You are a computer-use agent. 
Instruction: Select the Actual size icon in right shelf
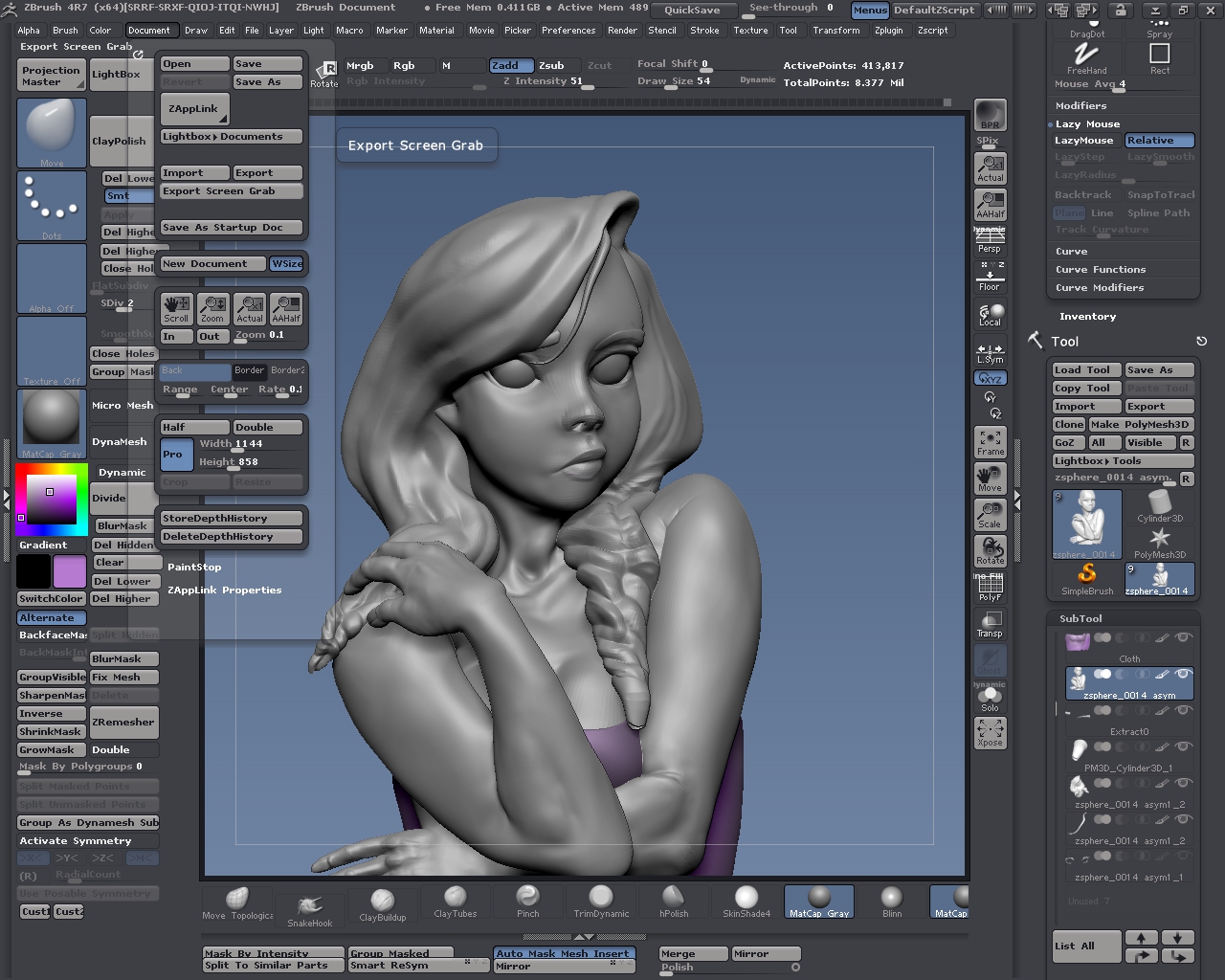click(x=990, y=168)
